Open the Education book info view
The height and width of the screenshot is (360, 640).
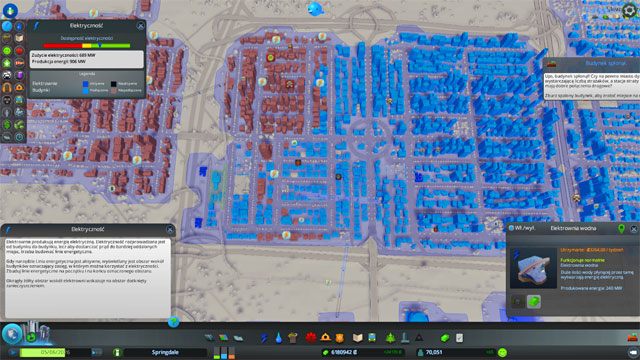[x=19, y=38]
